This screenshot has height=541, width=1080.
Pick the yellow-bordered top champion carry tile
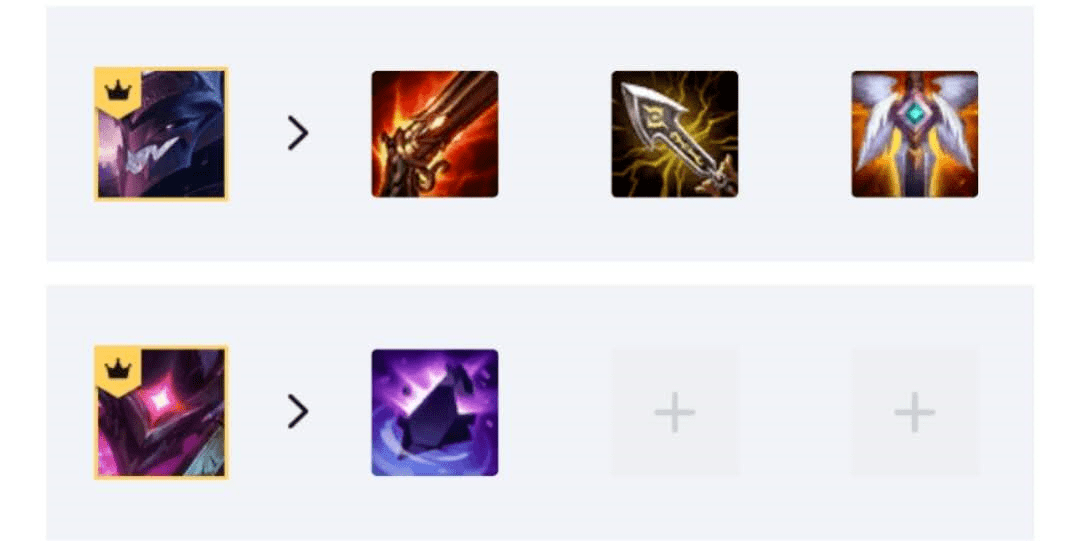161,134
